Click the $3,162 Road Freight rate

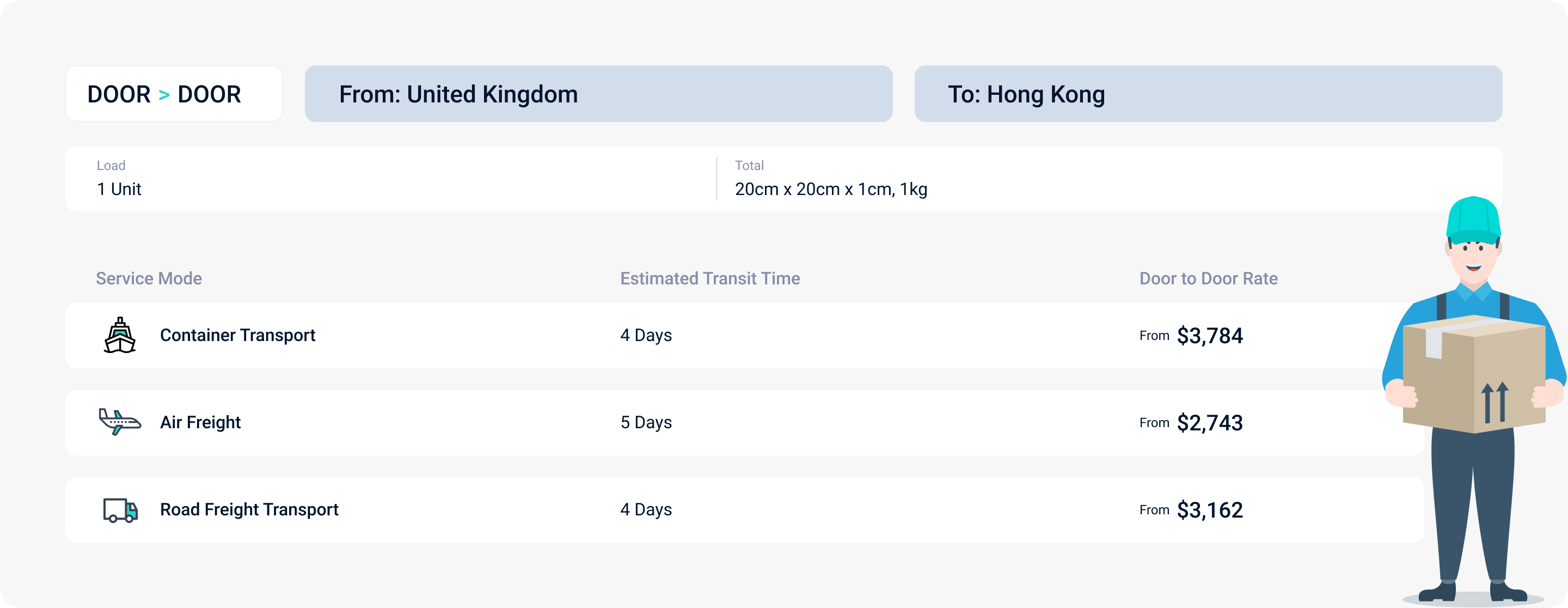pyautogui.click(x=1209, y=510)
